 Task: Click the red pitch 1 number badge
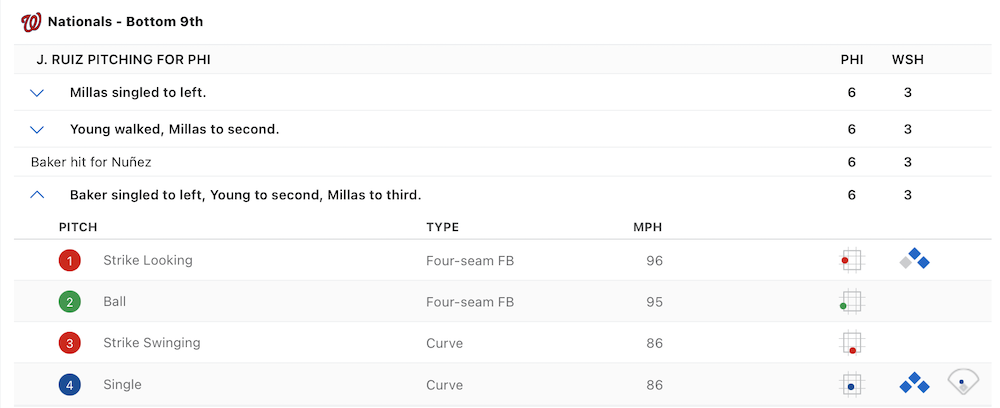pyautogui.click(x=69, y=261)
